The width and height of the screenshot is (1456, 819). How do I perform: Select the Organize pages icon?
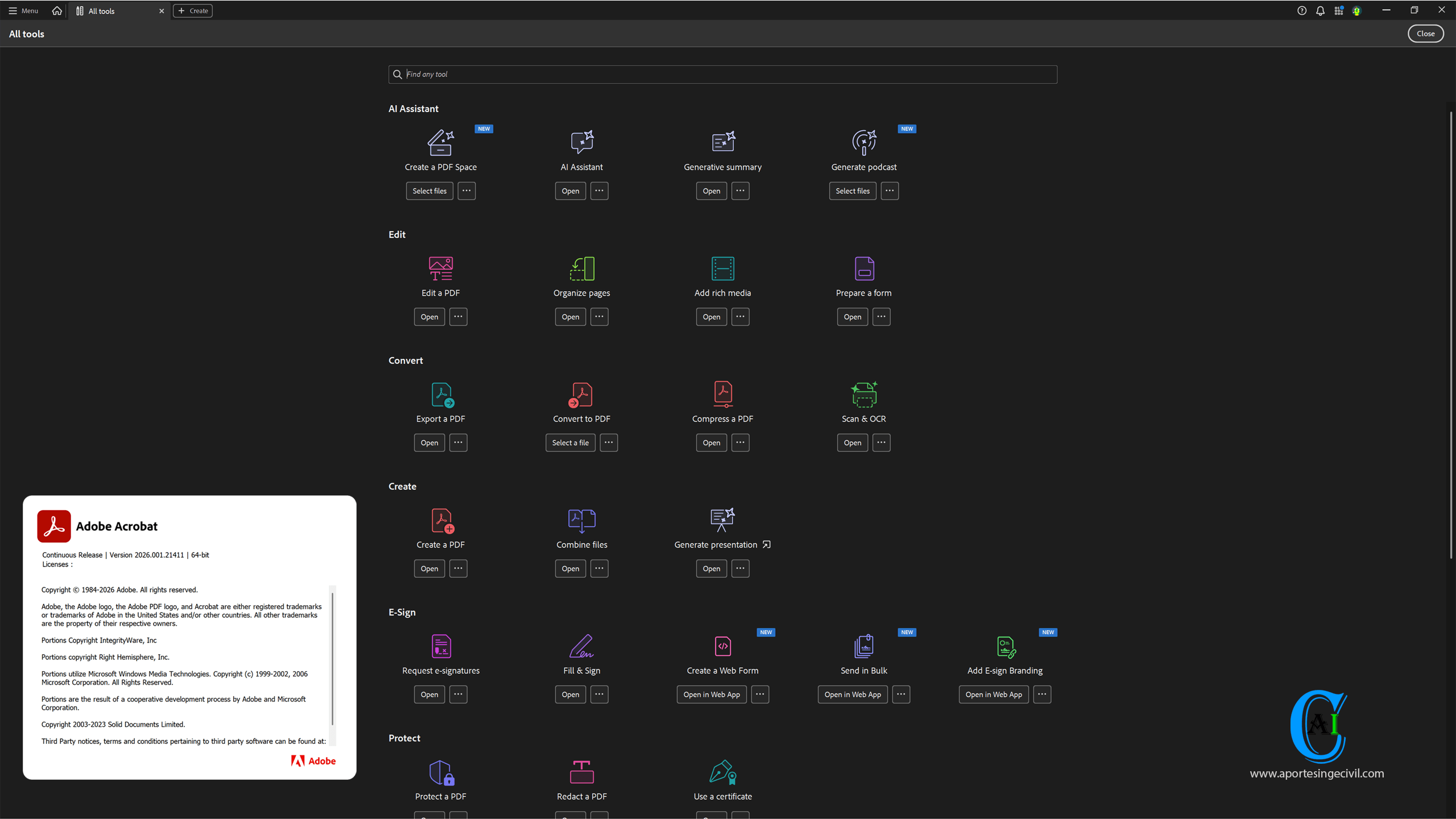click(x=581, y=268)
